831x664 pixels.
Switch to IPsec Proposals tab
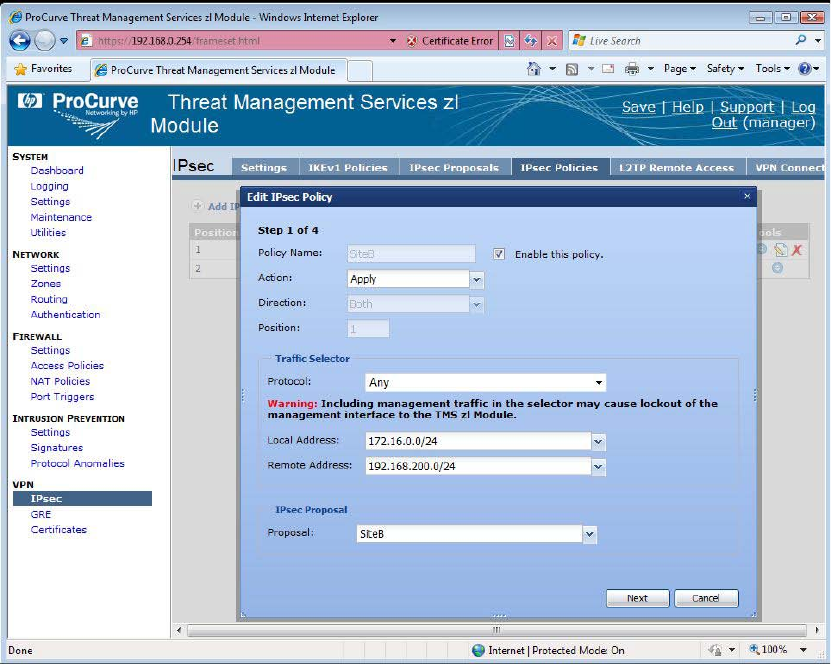(x=454, y=167)
